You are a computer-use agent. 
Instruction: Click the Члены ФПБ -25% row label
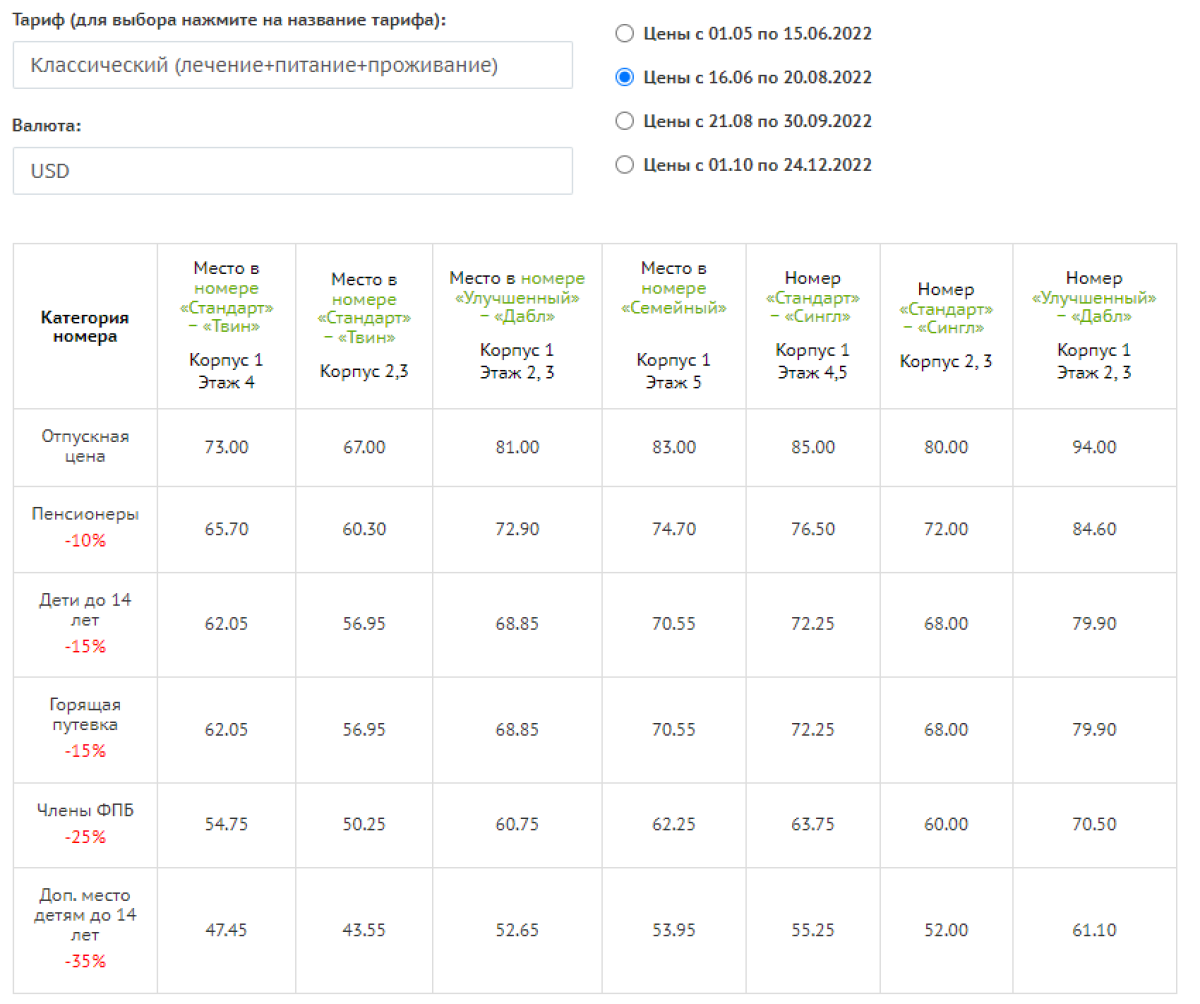pyautogui.click(x=85, y=824)
